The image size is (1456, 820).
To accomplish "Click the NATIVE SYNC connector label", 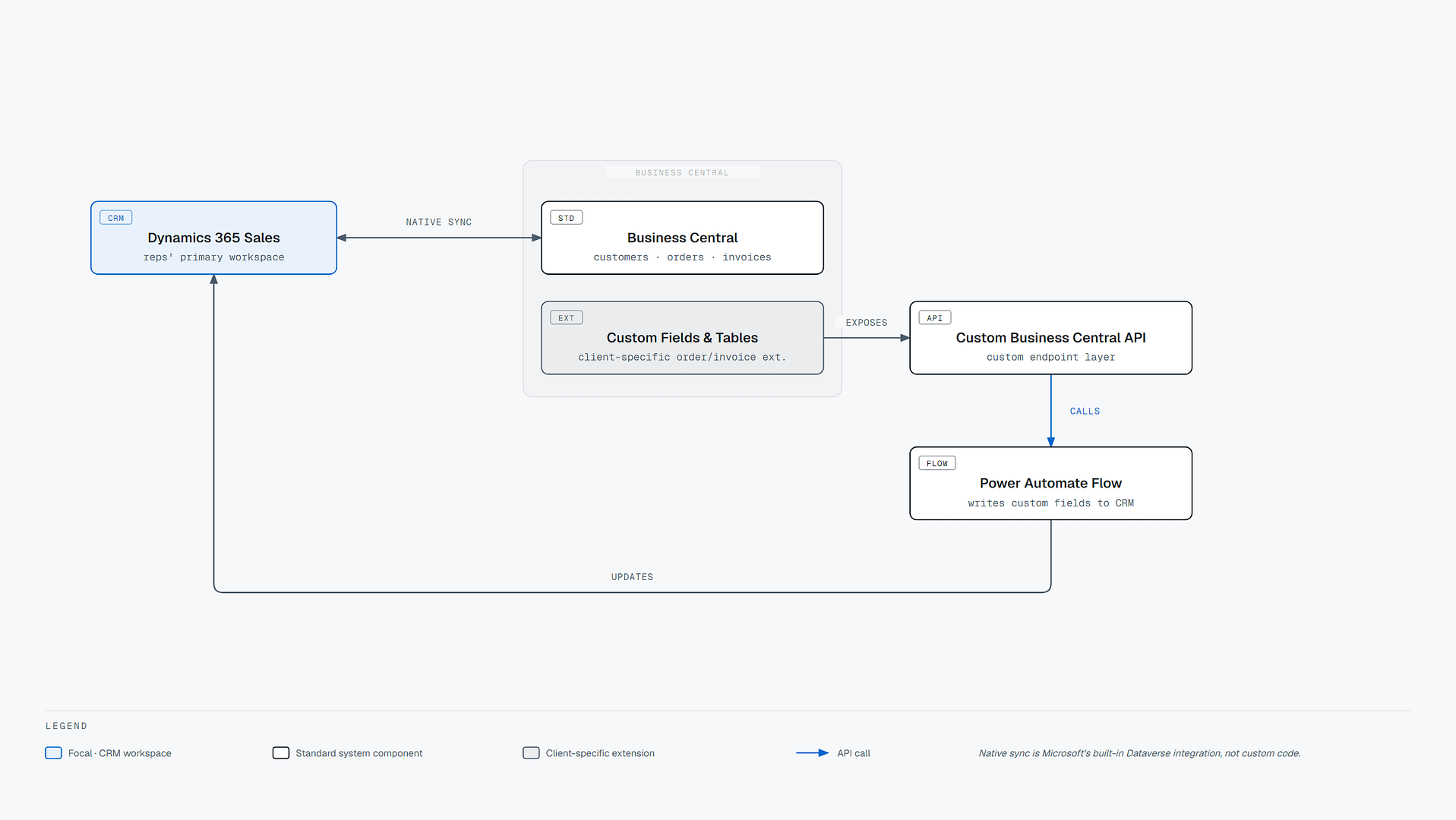I will pos(438,222).
